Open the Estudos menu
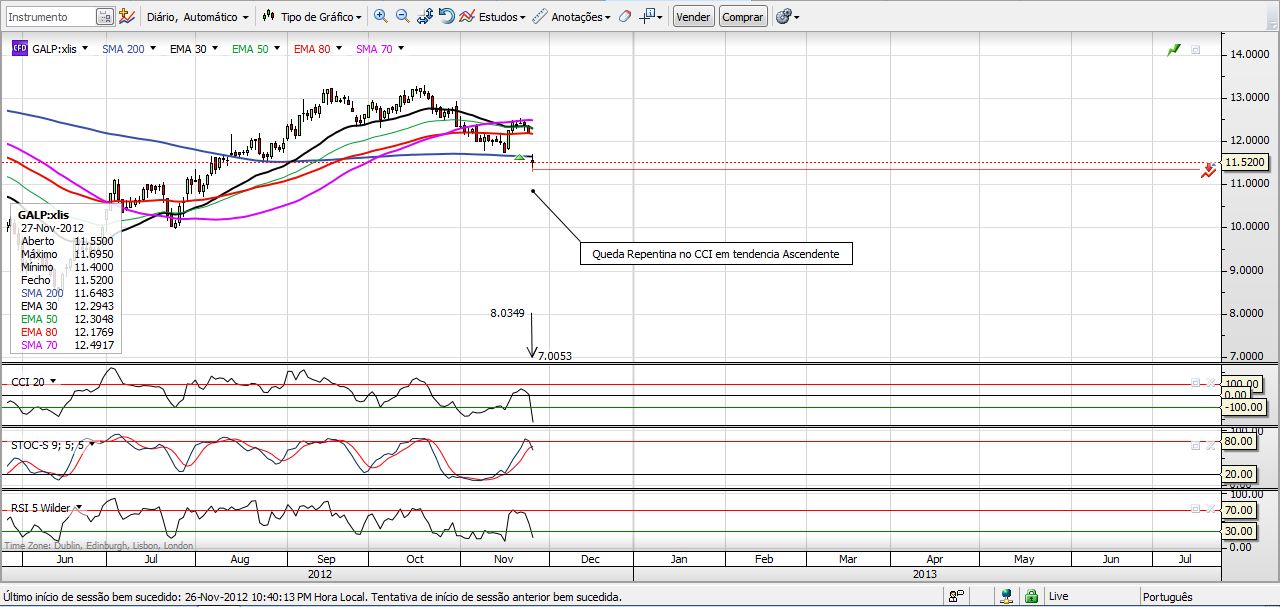 pyautogui.click(x=493, y=17)
